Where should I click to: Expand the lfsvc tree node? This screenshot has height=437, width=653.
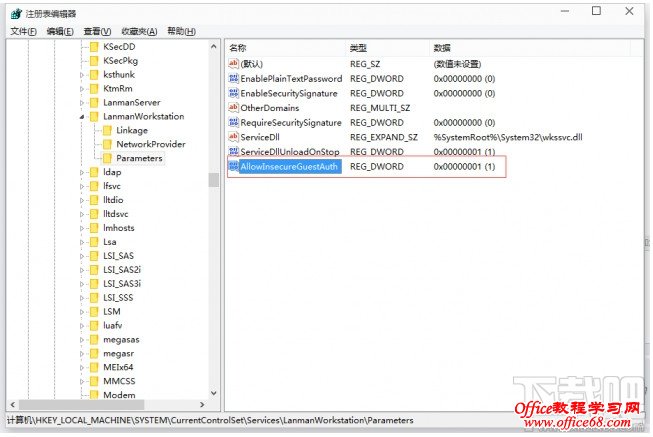82,187
